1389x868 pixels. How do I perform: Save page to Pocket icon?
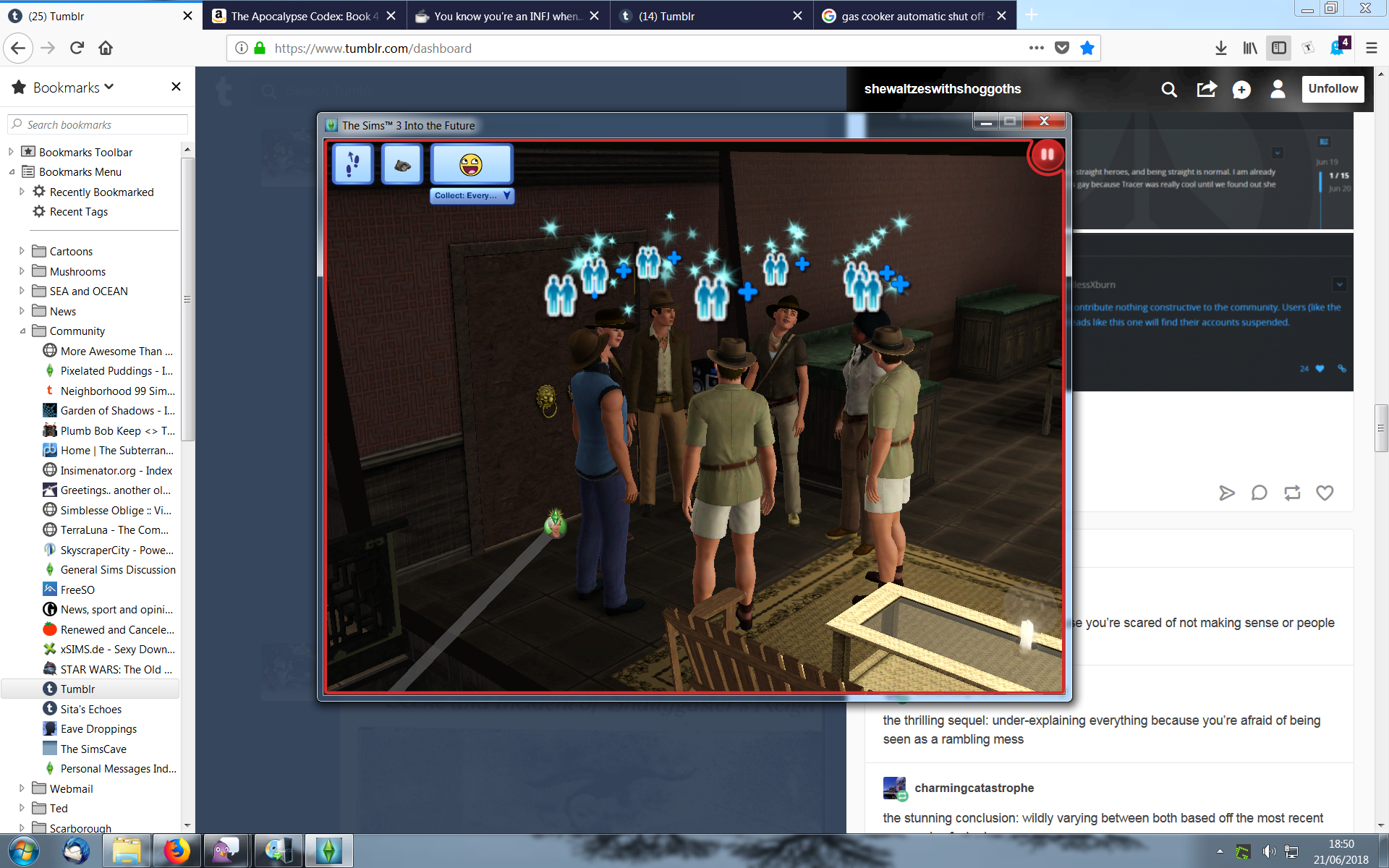coord(1062,48)
